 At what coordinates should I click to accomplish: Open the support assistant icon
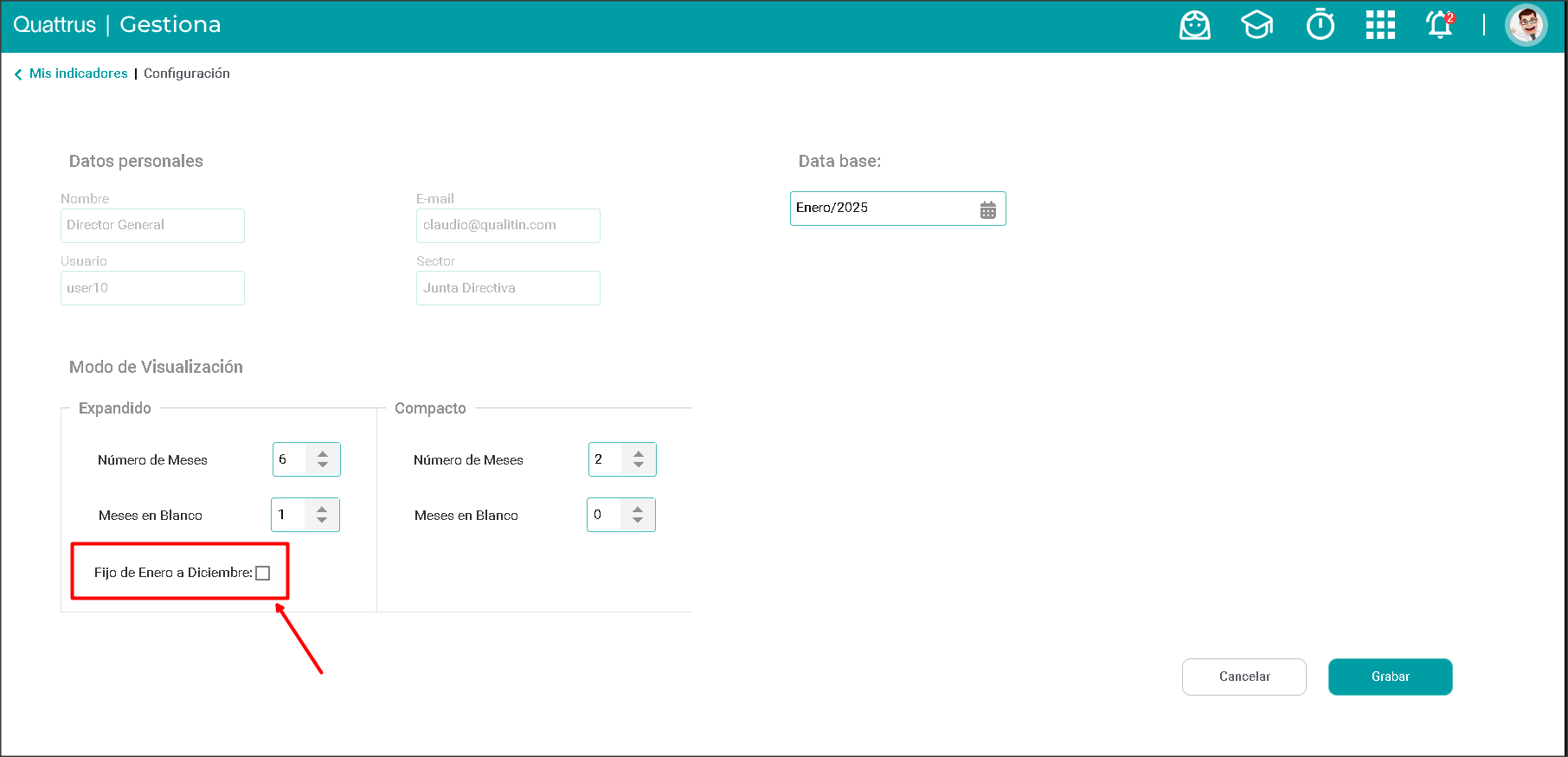(x=1195, y=25)
